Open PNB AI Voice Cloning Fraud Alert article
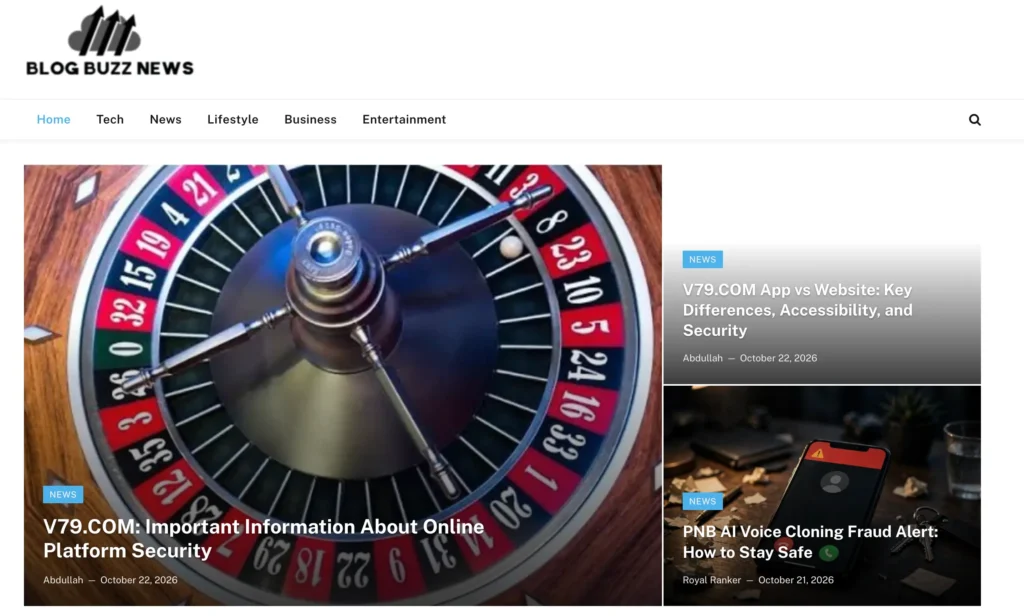The image size is (1024, 616). [x=810, y=542]
